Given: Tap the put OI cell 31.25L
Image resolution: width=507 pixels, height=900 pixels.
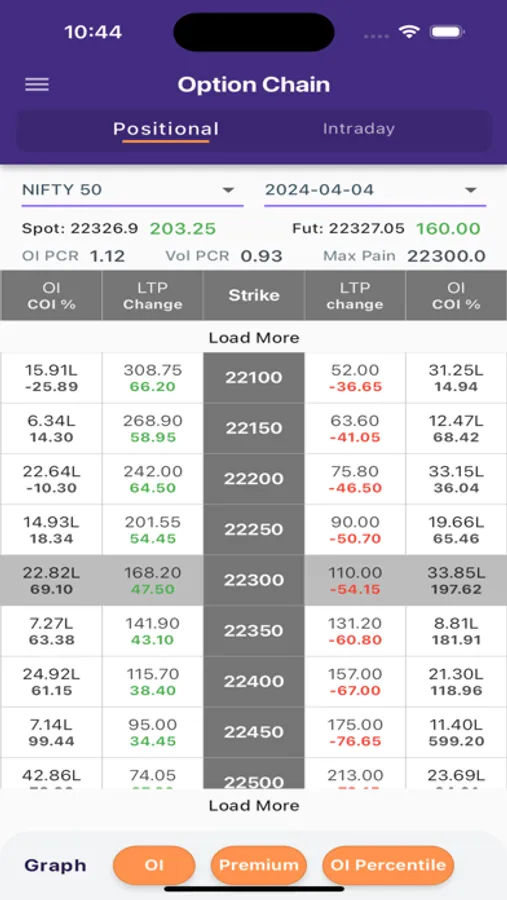Looking at the screenshot, I should [456, 378].
